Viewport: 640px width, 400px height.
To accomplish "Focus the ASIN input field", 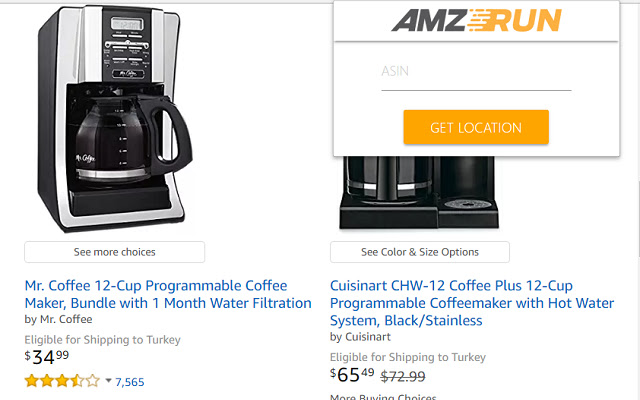I will [476, 71].
